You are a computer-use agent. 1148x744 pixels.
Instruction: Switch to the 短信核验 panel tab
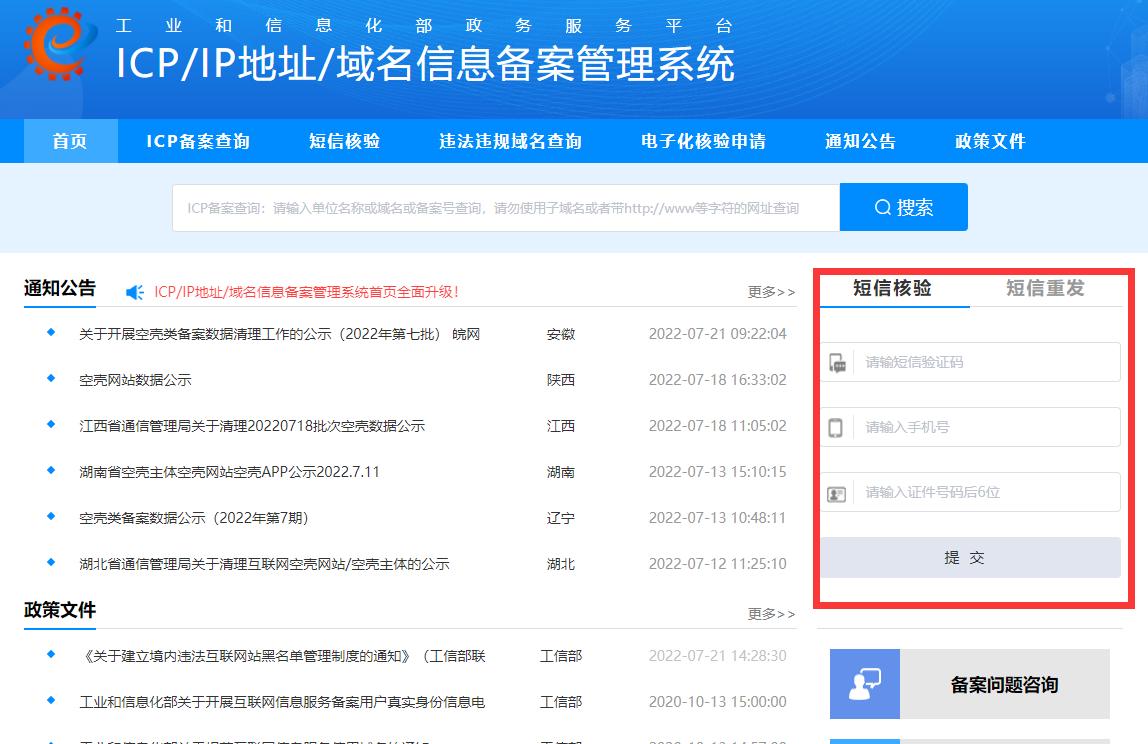[x=895, y=288]
